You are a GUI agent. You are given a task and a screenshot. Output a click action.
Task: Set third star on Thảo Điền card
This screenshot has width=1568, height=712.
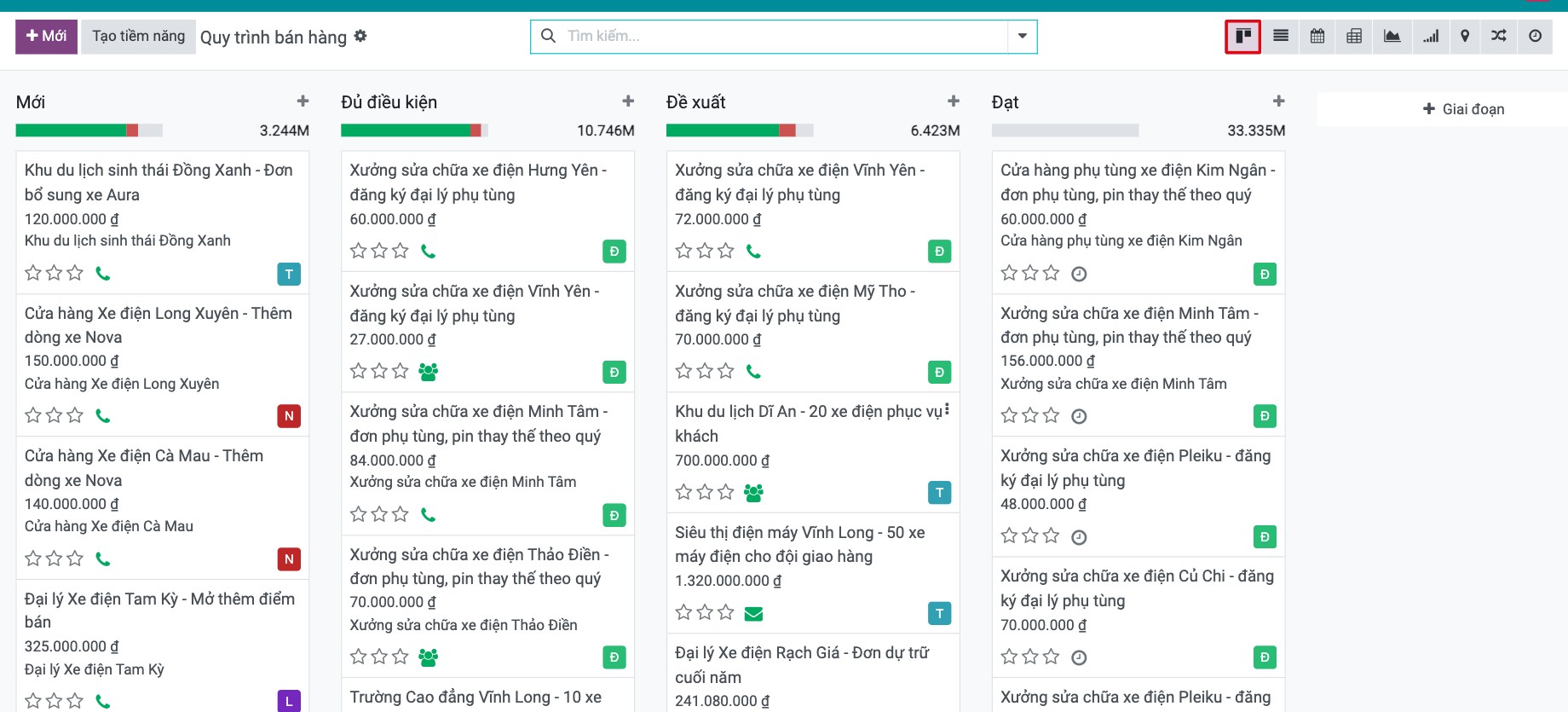pyautogui.click(x=401, y=657)
